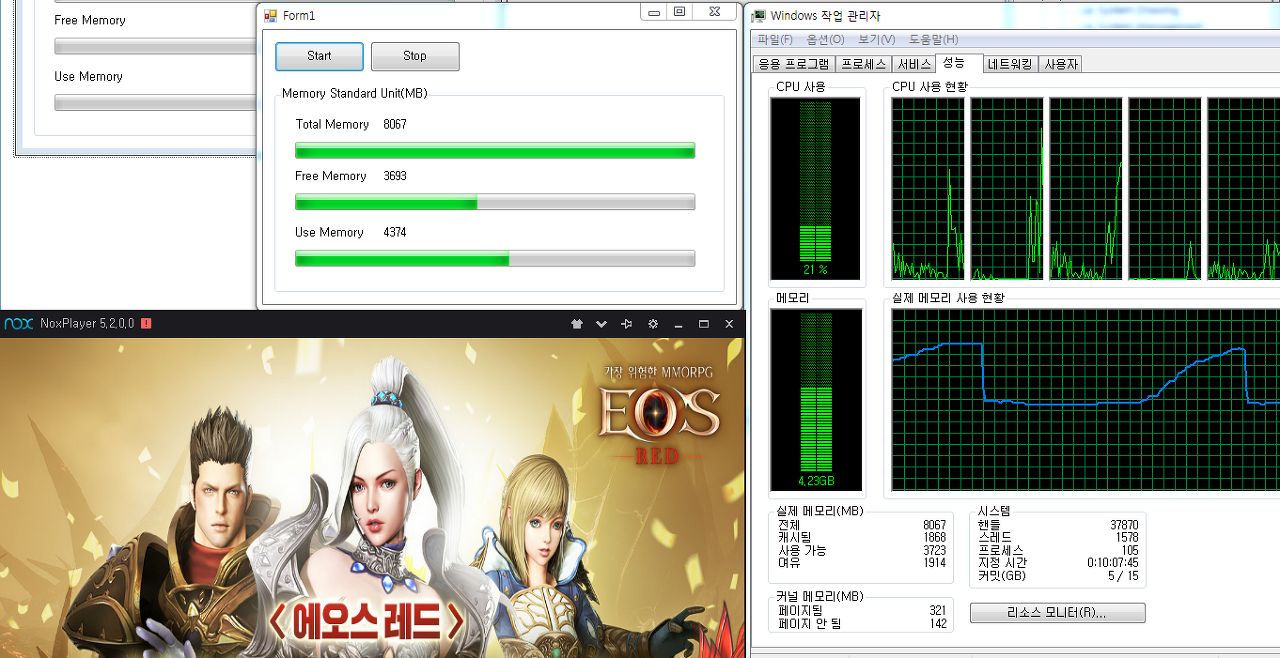Maximize the Form1 window
The image size is (1280, 658).
click(680, 12)
